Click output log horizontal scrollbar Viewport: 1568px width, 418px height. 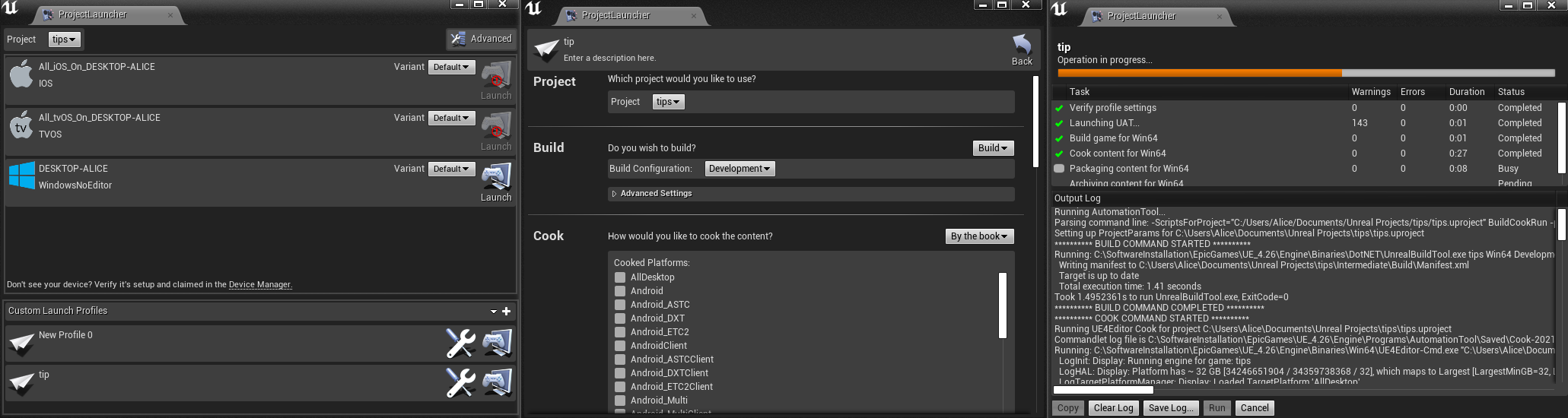pos(1104,390)
